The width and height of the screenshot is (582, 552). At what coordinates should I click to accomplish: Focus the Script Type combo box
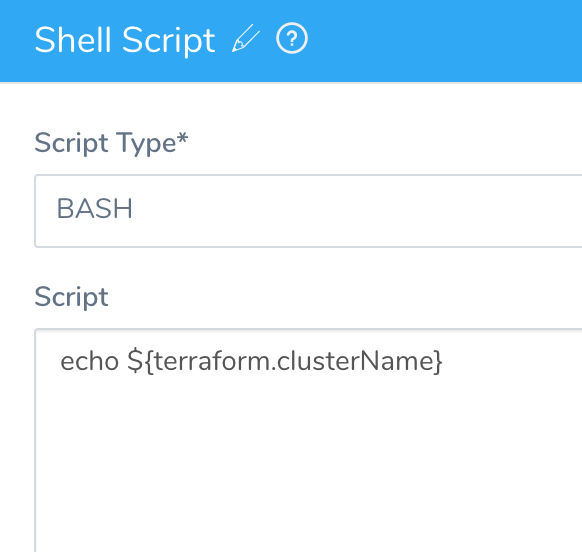[x=308, y=210]
